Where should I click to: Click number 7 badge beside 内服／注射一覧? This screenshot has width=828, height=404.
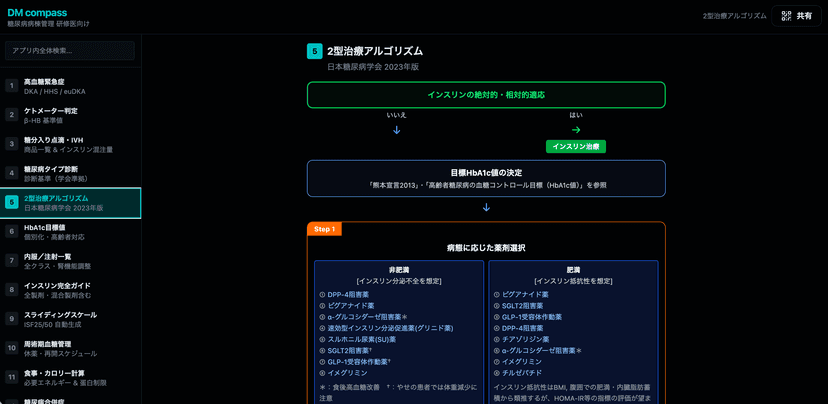(x=12, y=260)
